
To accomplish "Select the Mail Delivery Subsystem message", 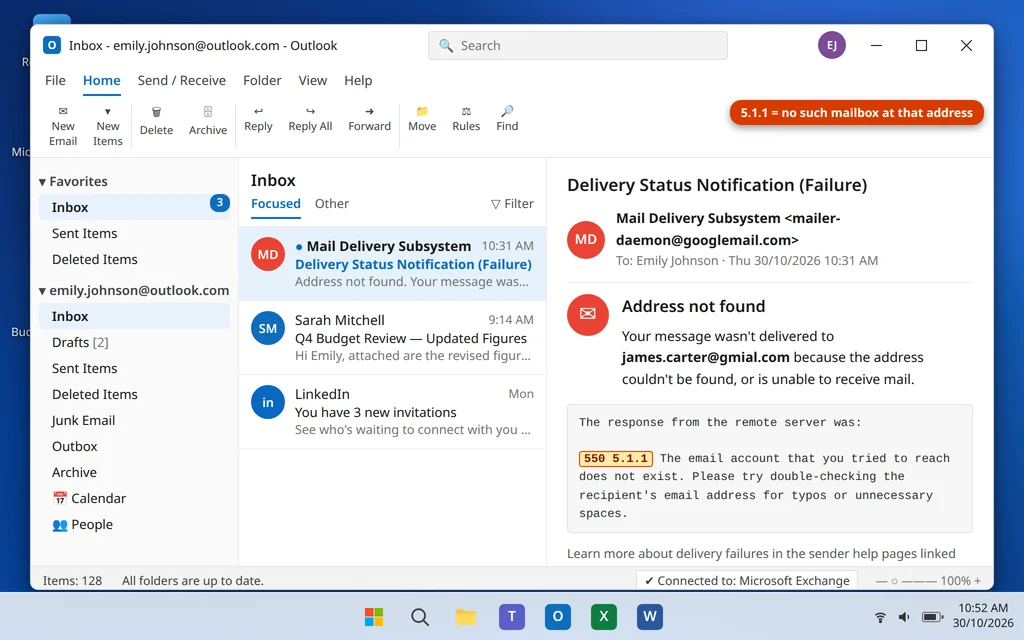I will pos(392,263).
